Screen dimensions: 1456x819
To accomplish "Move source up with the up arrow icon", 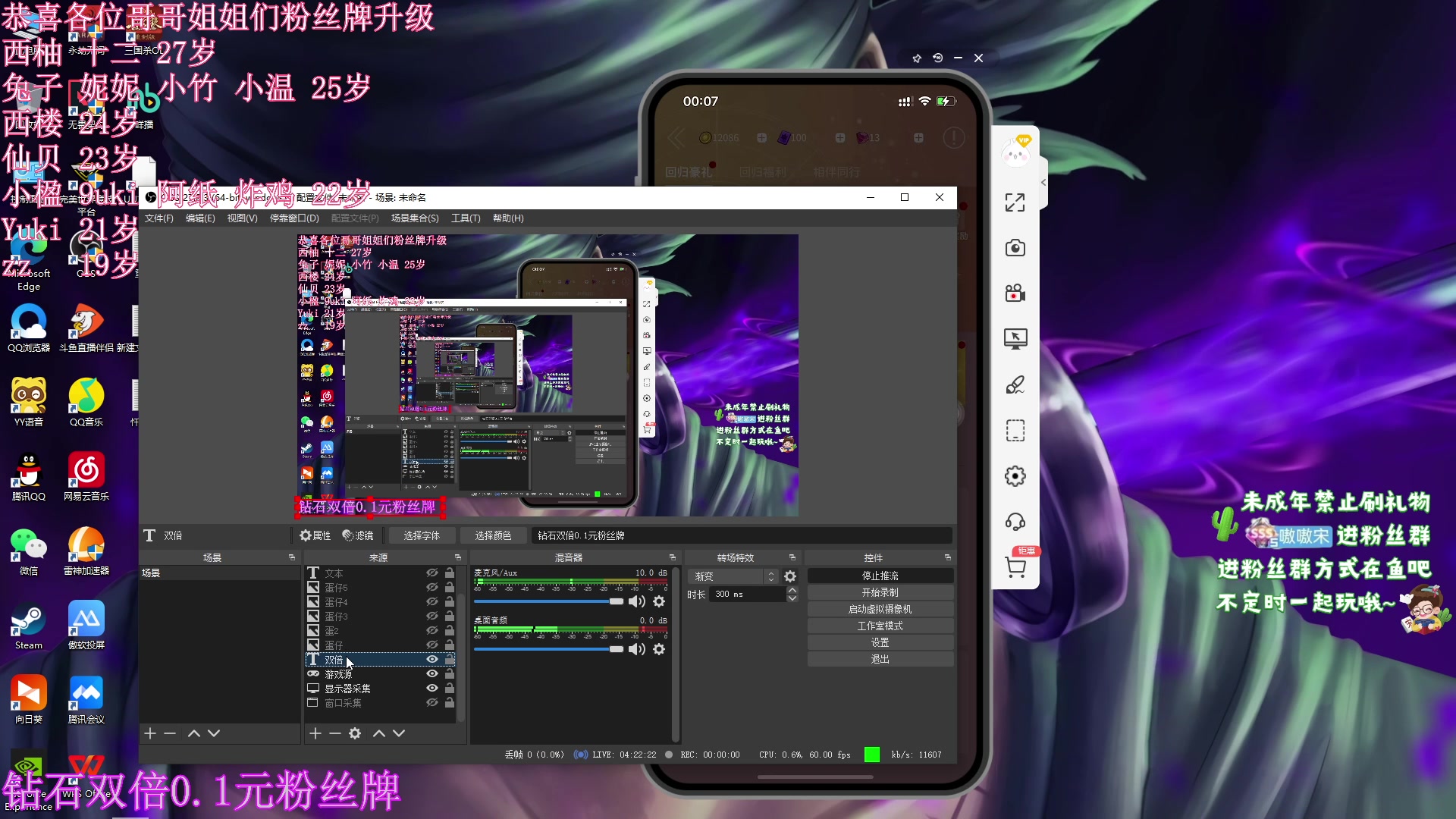I will click(x=378, y=733).
